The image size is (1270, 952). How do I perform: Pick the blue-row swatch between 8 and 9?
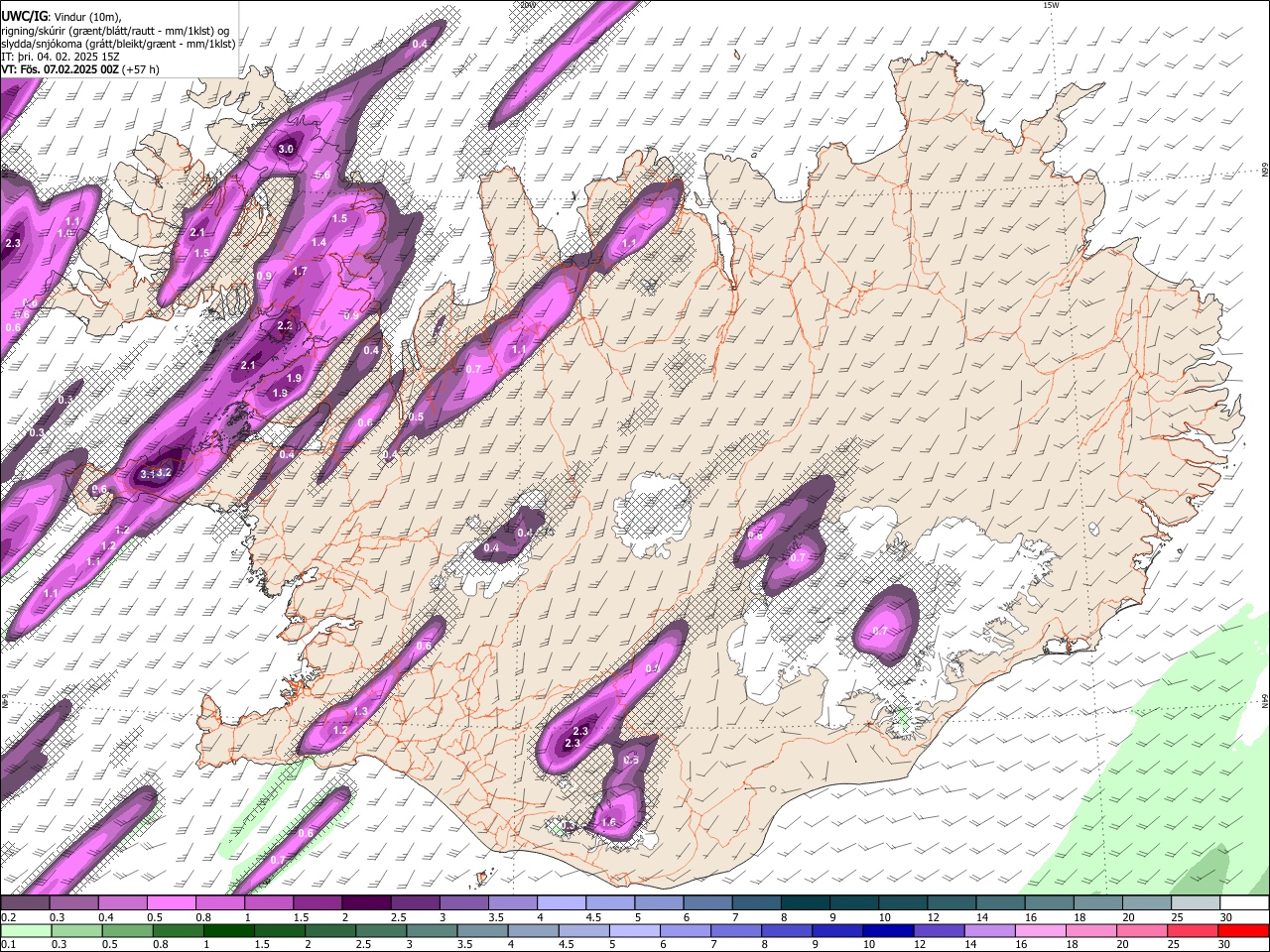[x=787, y=930]
